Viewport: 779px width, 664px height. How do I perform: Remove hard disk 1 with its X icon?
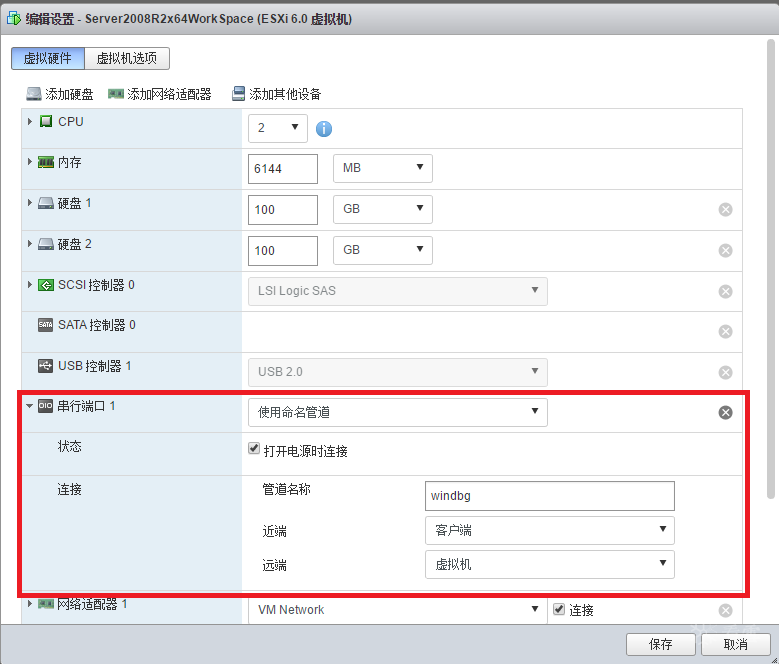point(725,210)
